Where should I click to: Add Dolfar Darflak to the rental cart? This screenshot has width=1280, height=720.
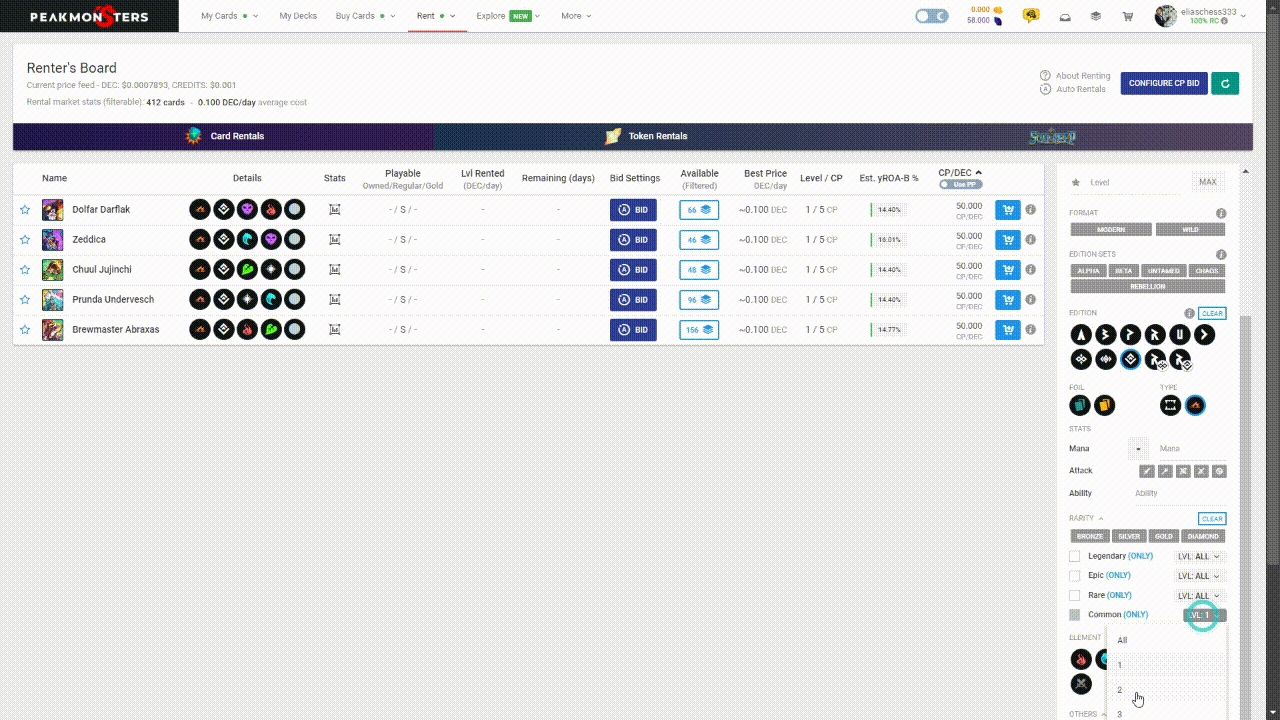coord(1007,210)
